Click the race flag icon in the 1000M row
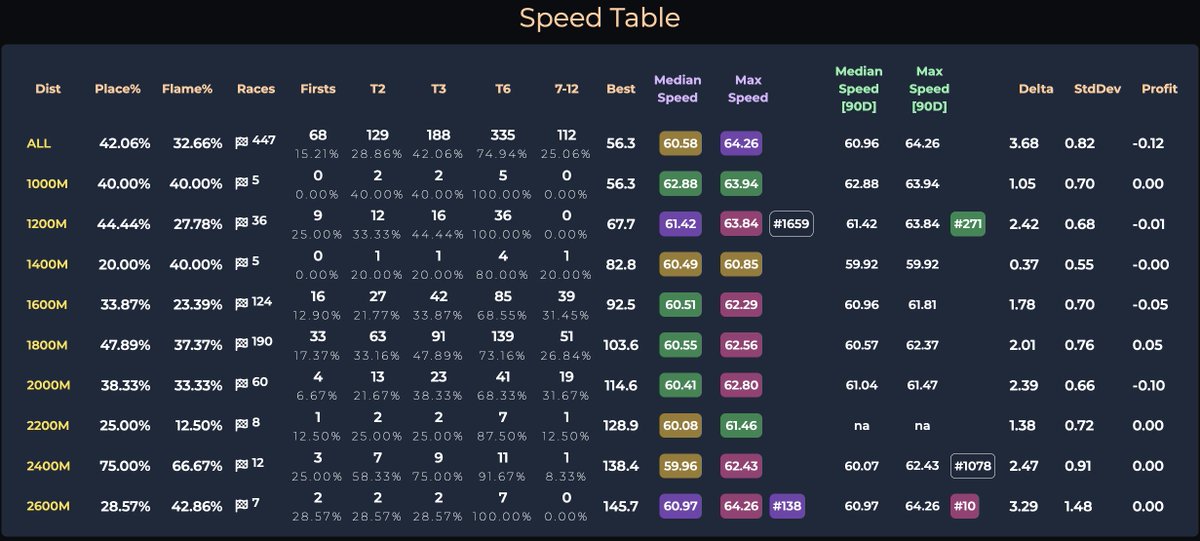1200x541 pixels. pyautogui.click(x=241, y=183)
